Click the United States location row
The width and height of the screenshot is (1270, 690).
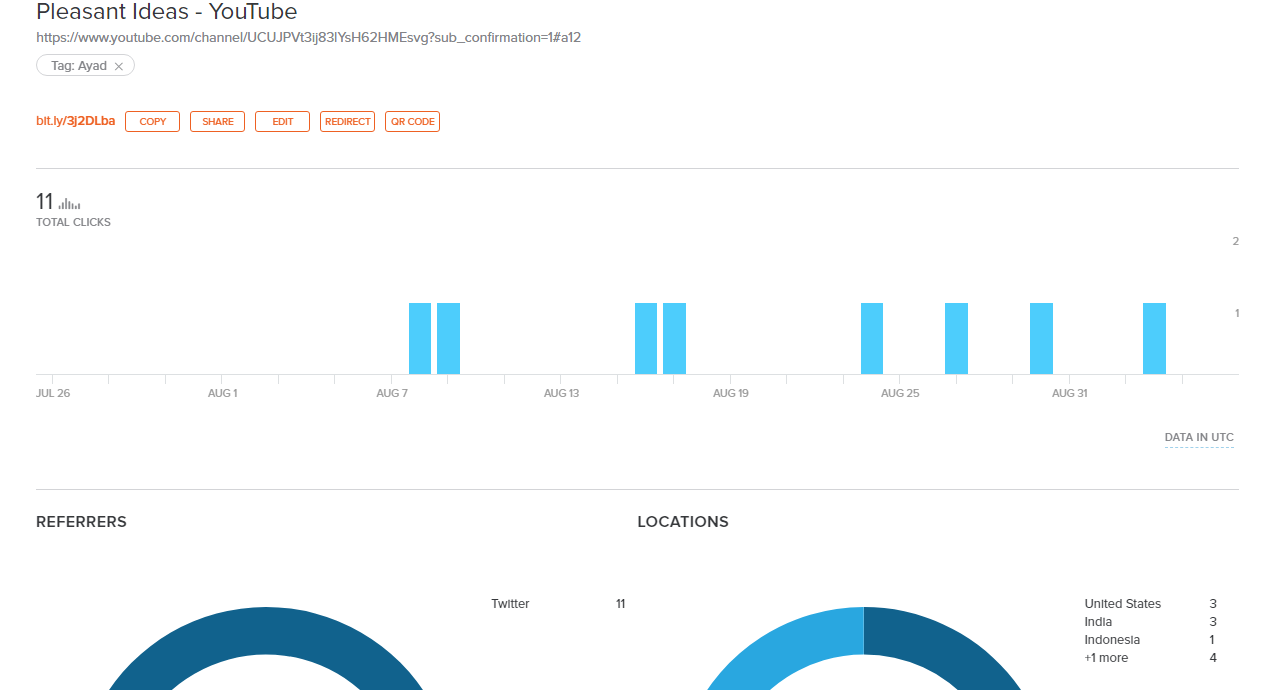1150,604
